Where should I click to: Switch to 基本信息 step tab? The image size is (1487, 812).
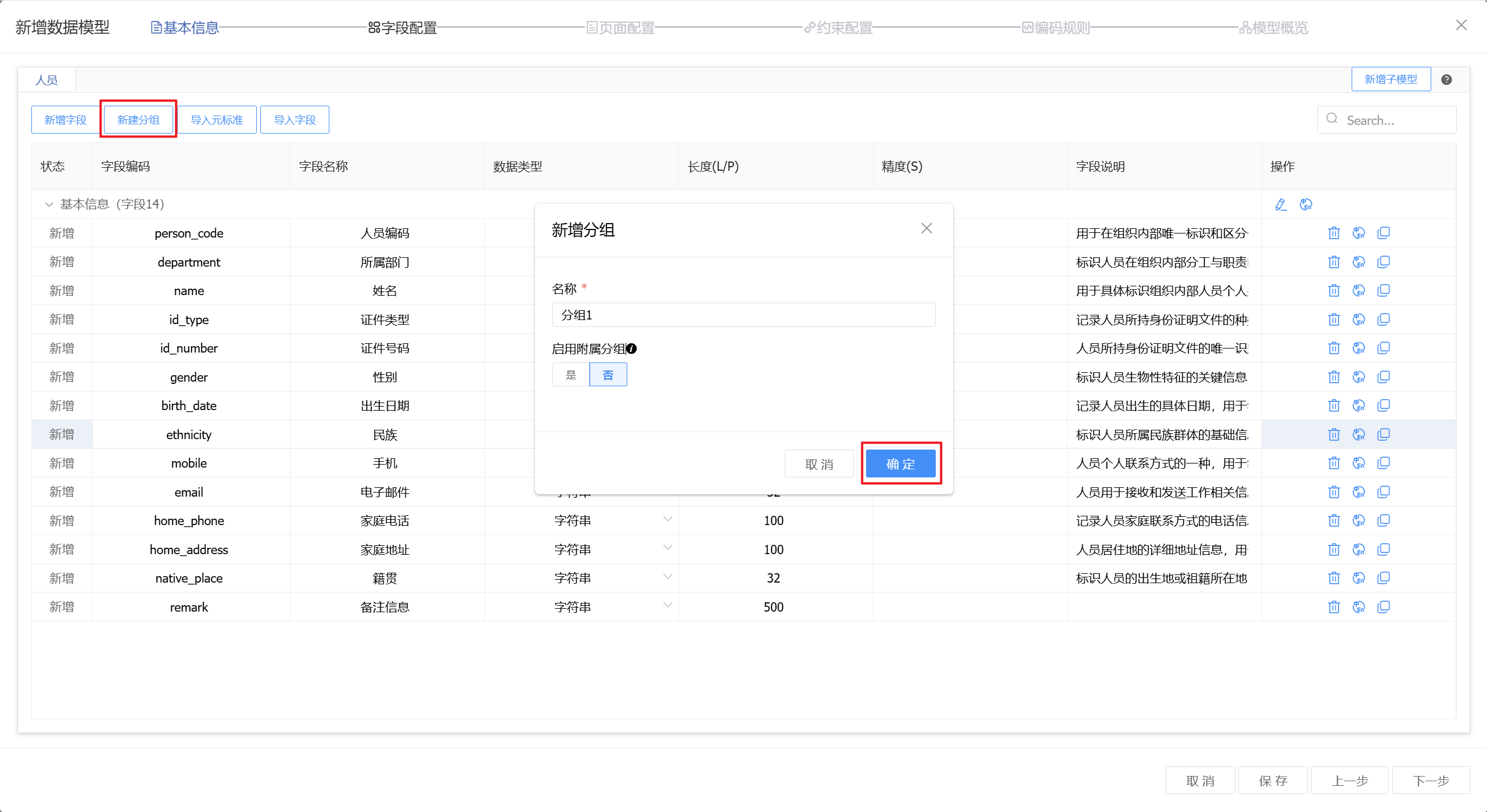click(x=185, y=27)
